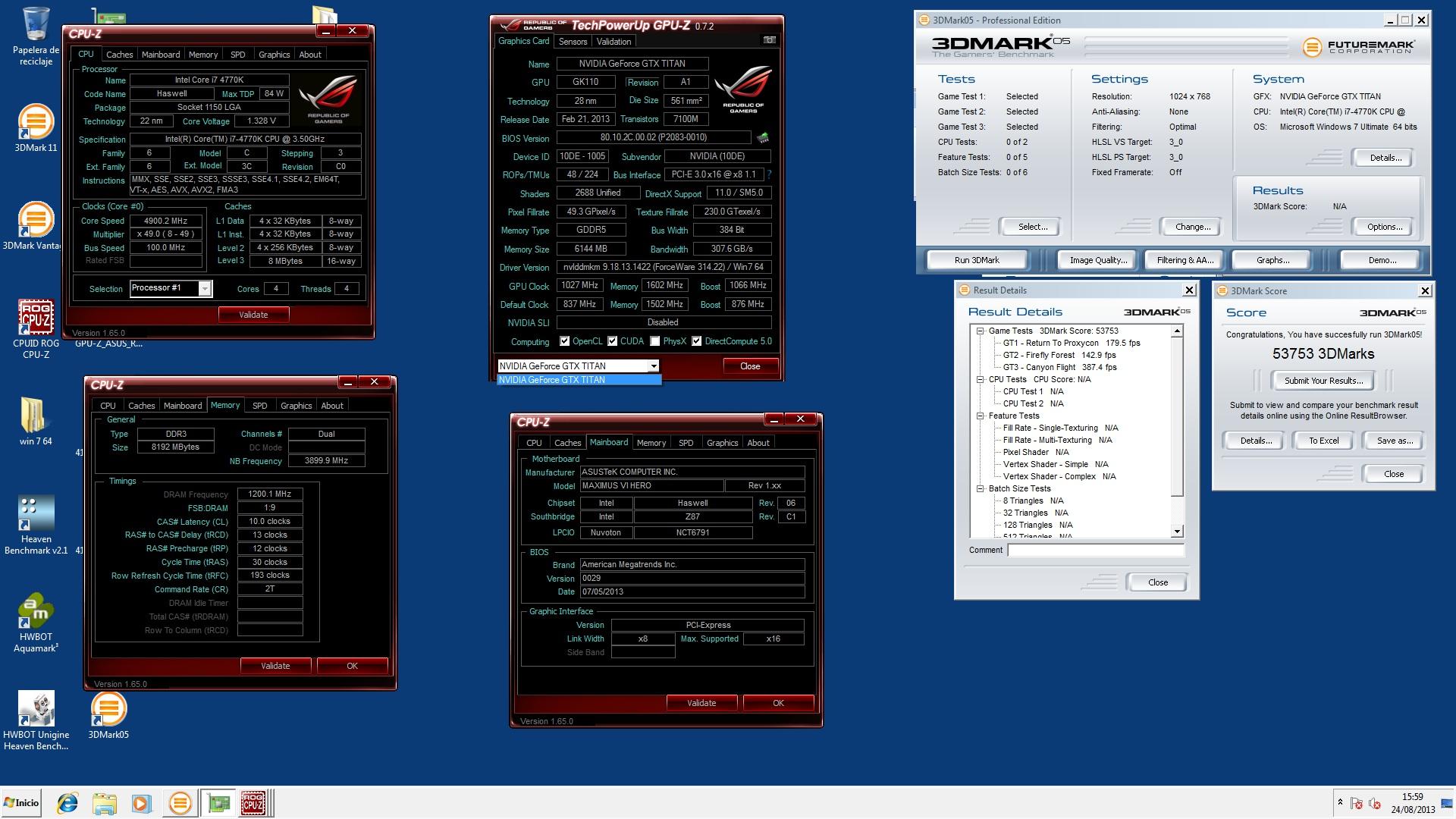Screen dimensions: 1456x819
Task: Click the Demo button in 3DMark05
Action: tap(1382, 260)
